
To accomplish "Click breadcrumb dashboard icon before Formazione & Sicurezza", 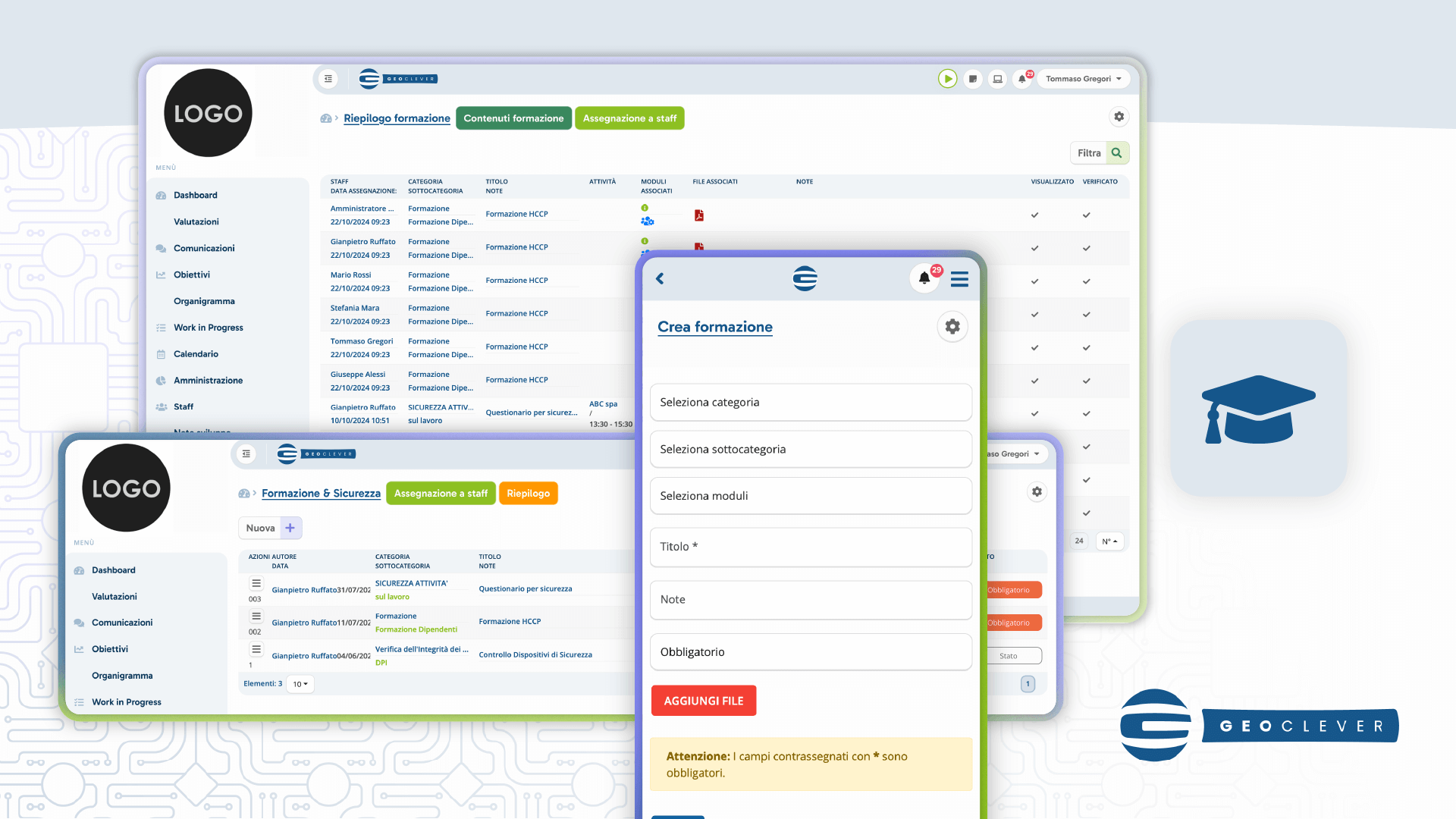I will (x=244, y=494).
